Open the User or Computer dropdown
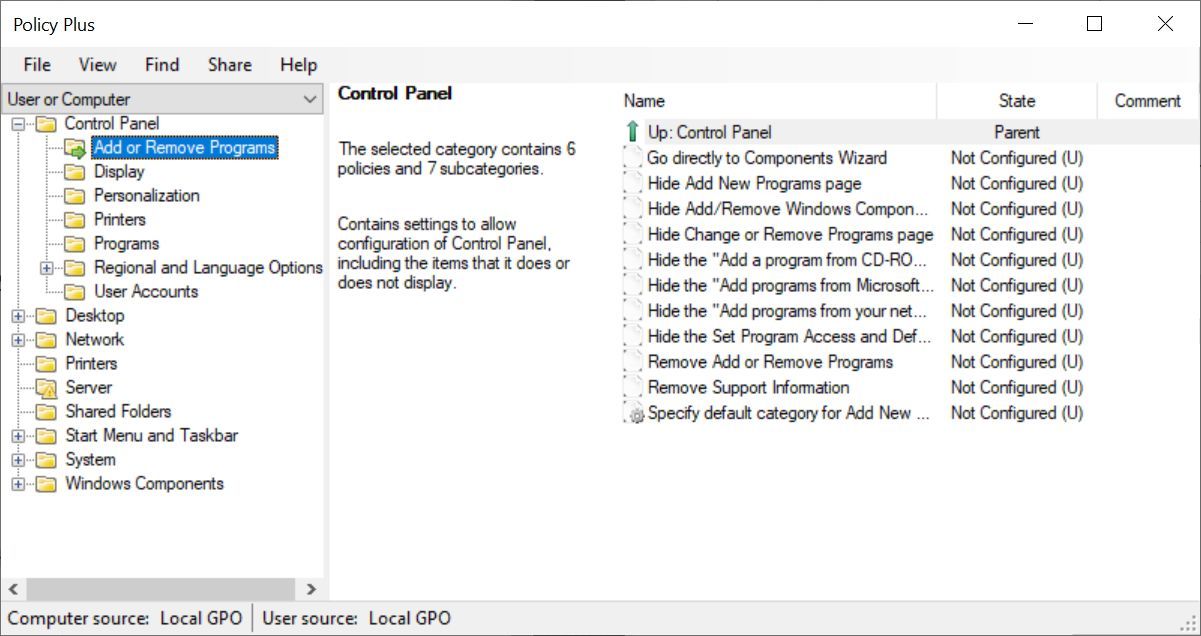Image resolution: width=1201 pixels, height=636 pixels. (x=311, y=99)
